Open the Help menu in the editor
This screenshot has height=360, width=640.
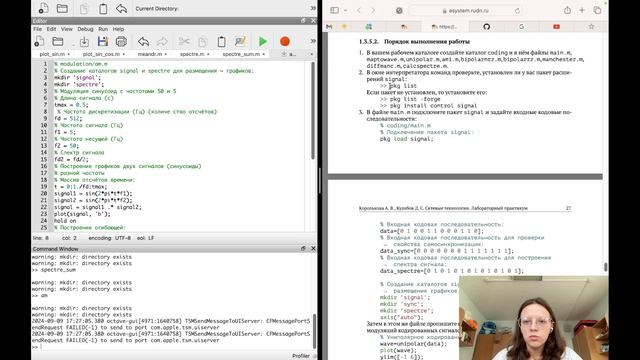[x=118, y=29]
